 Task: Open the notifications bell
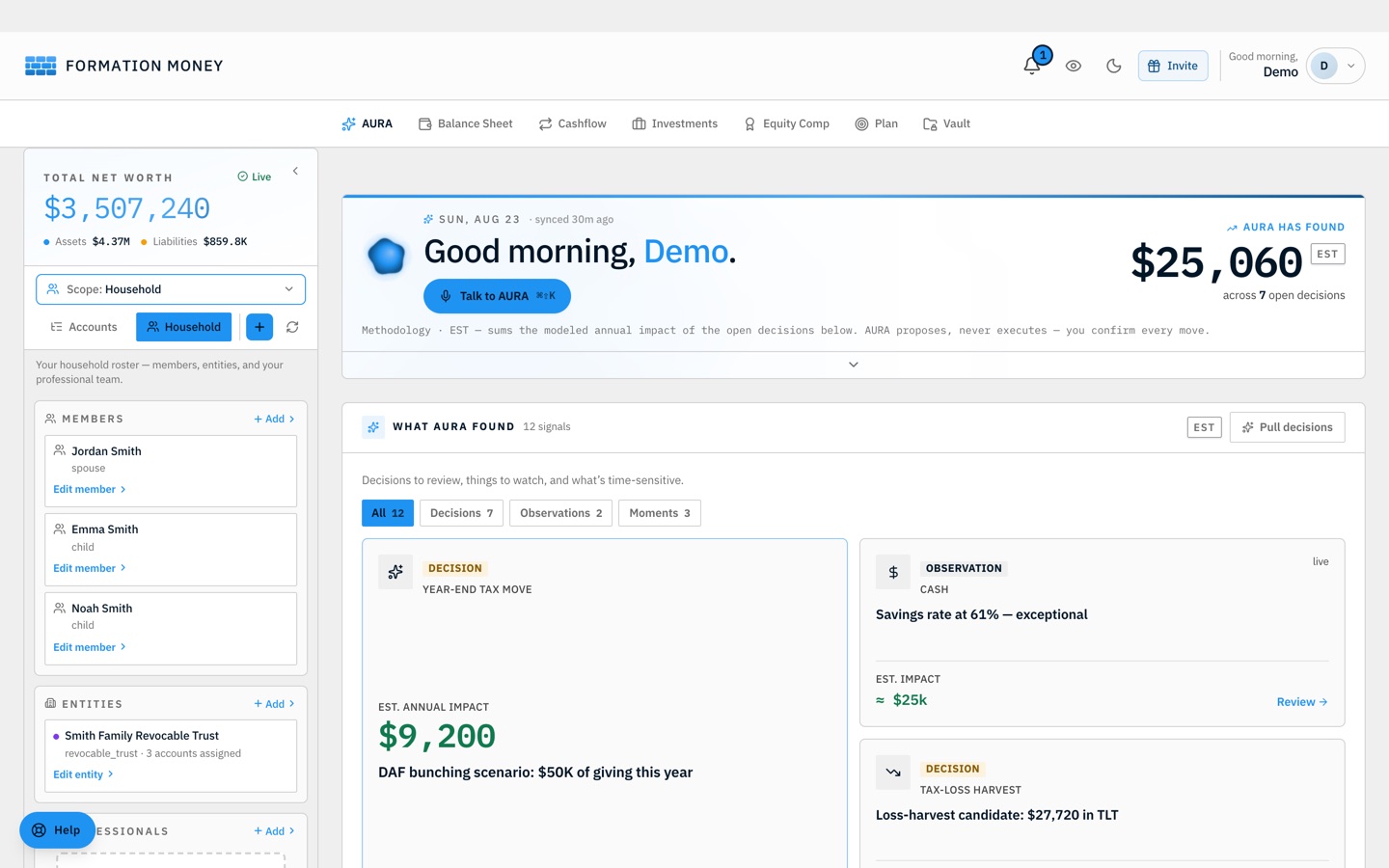(1032, 66)
